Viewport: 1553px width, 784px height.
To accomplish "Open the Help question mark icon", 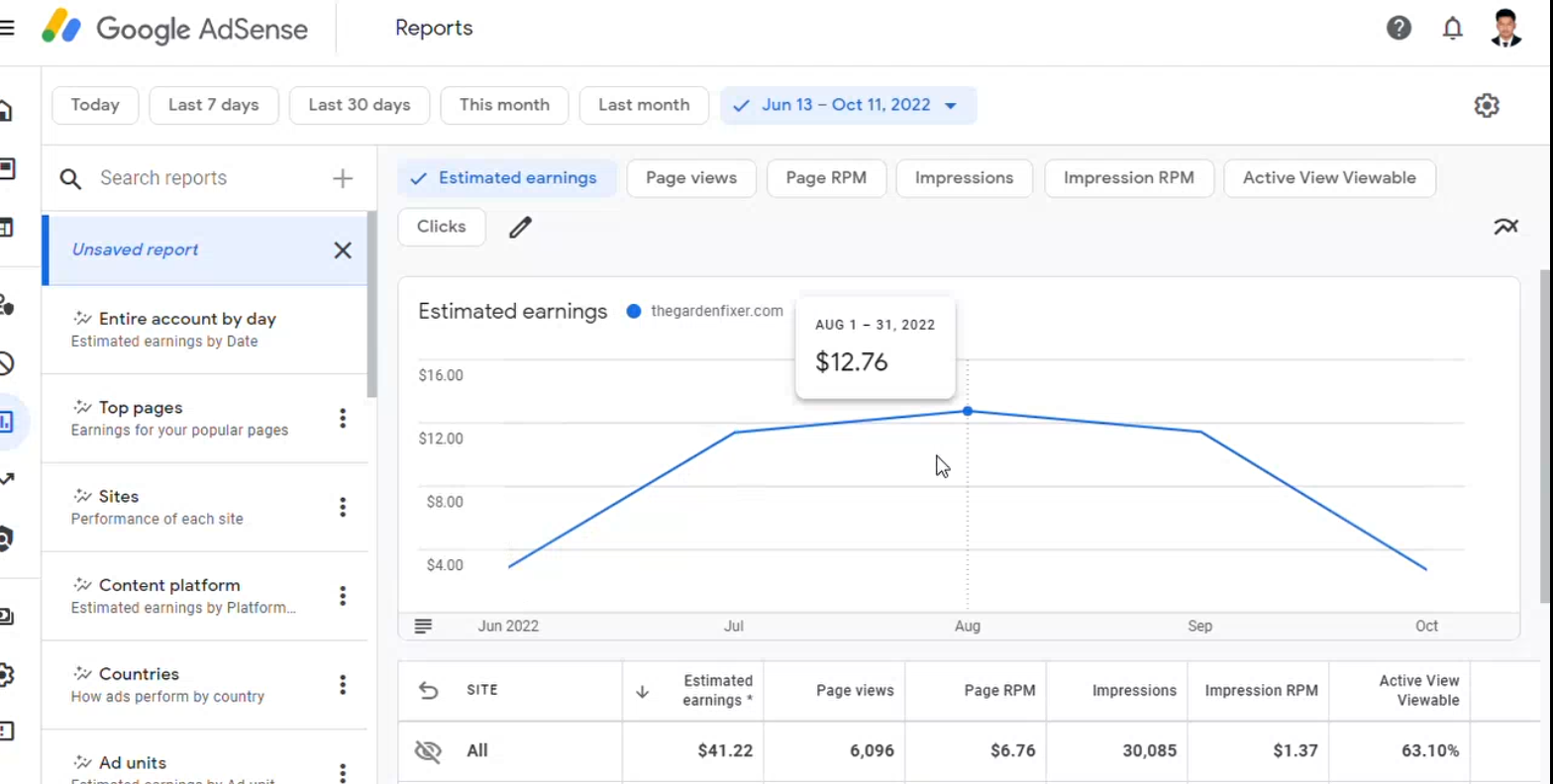I will (x=1398, y=28).
